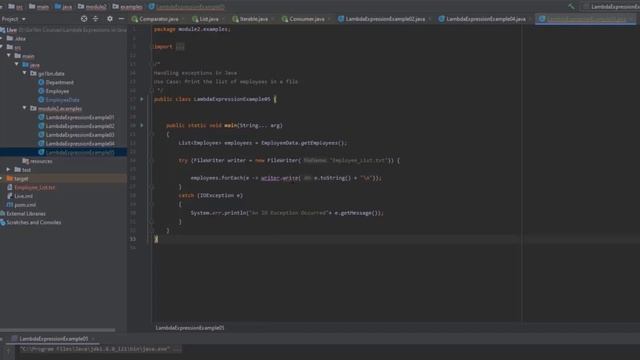Open run configuration dropdown LambdaExpression
The width and height of the screenshot is (640, 360).
click(612, 7)
